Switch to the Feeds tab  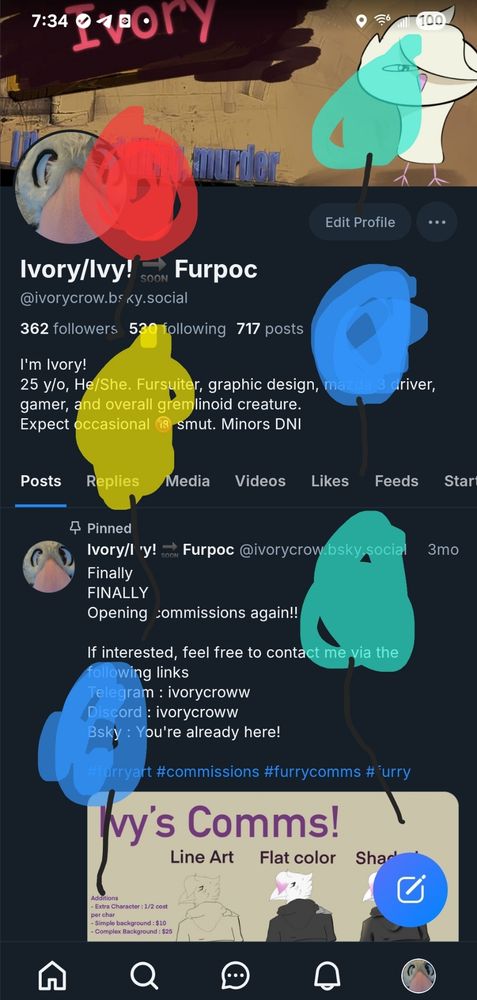click(397, 481)
